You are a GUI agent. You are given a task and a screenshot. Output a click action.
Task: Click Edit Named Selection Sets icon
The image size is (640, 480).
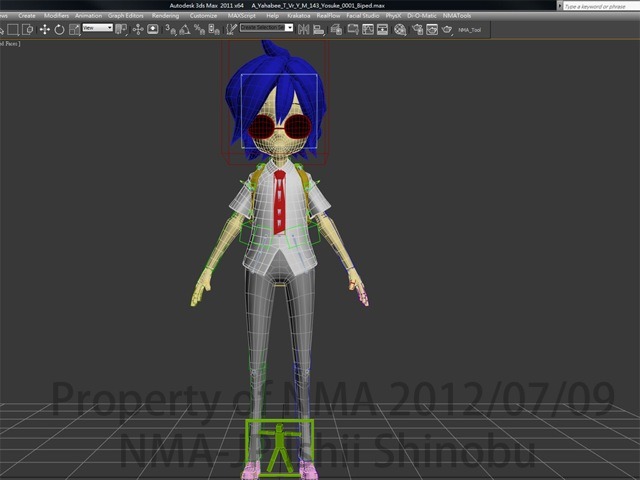231,29
